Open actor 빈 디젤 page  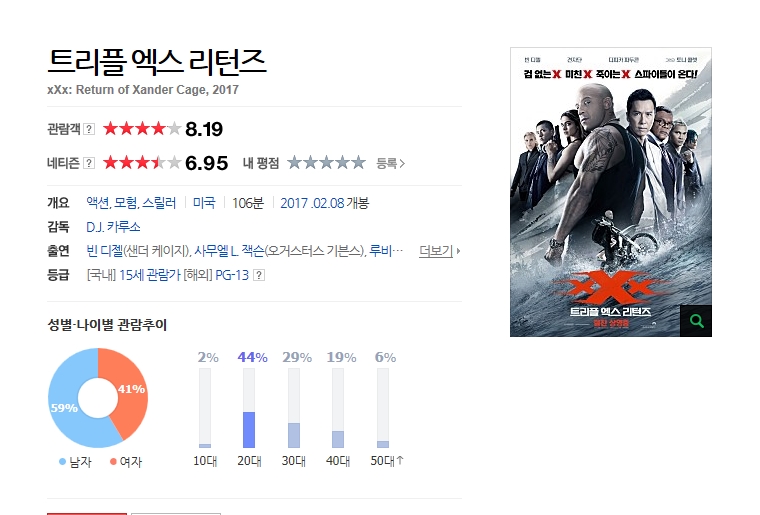coord(104,251)
